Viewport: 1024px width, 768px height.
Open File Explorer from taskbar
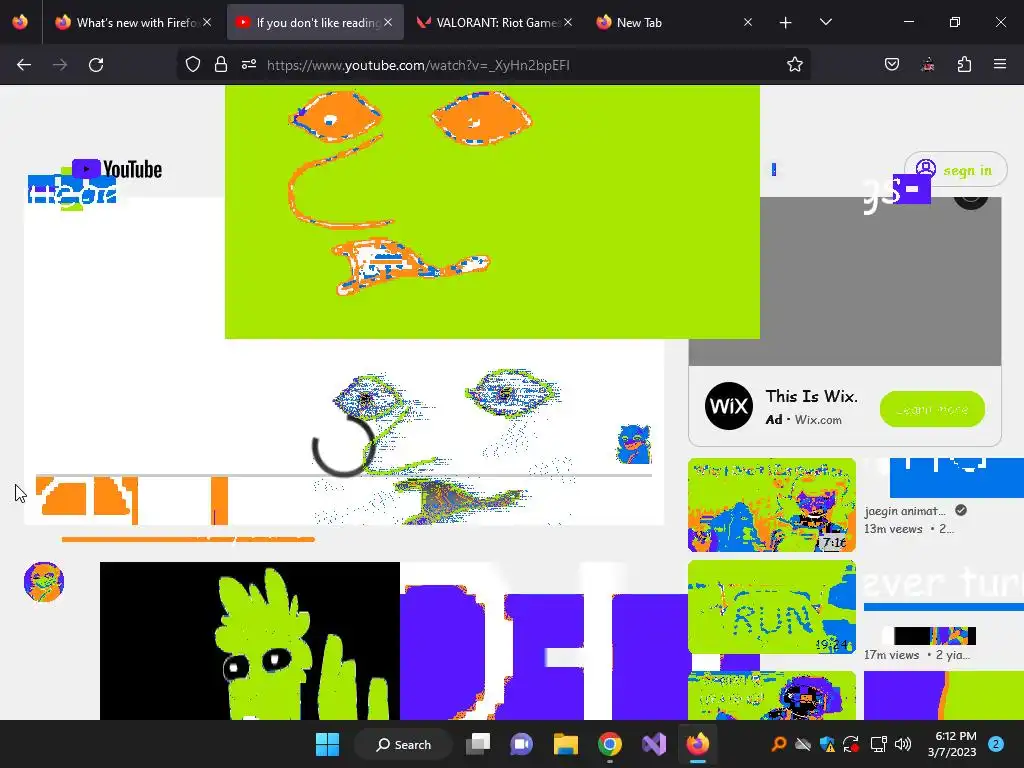(x=566, y=744)
